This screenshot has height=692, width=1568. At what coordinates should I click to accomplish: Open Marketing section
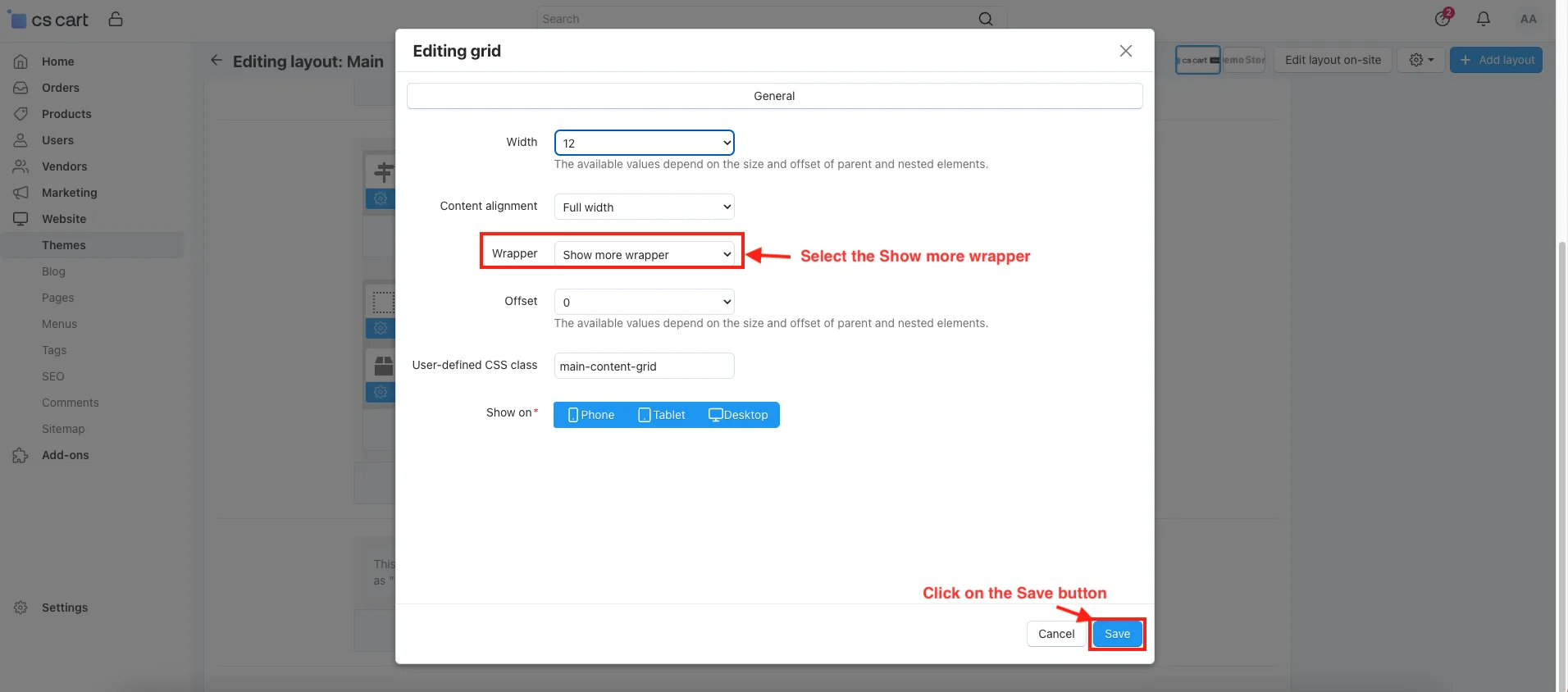click(69, 193)
